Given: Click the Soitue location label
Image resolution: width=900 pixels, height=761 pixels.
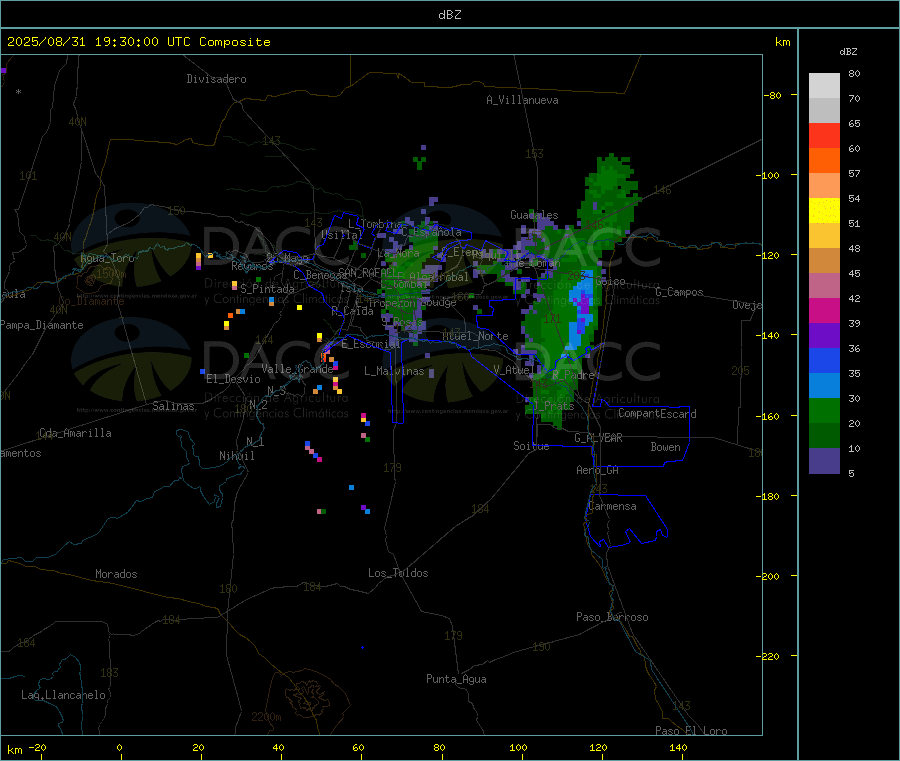Looking at the screenshot, I should 531,446.
